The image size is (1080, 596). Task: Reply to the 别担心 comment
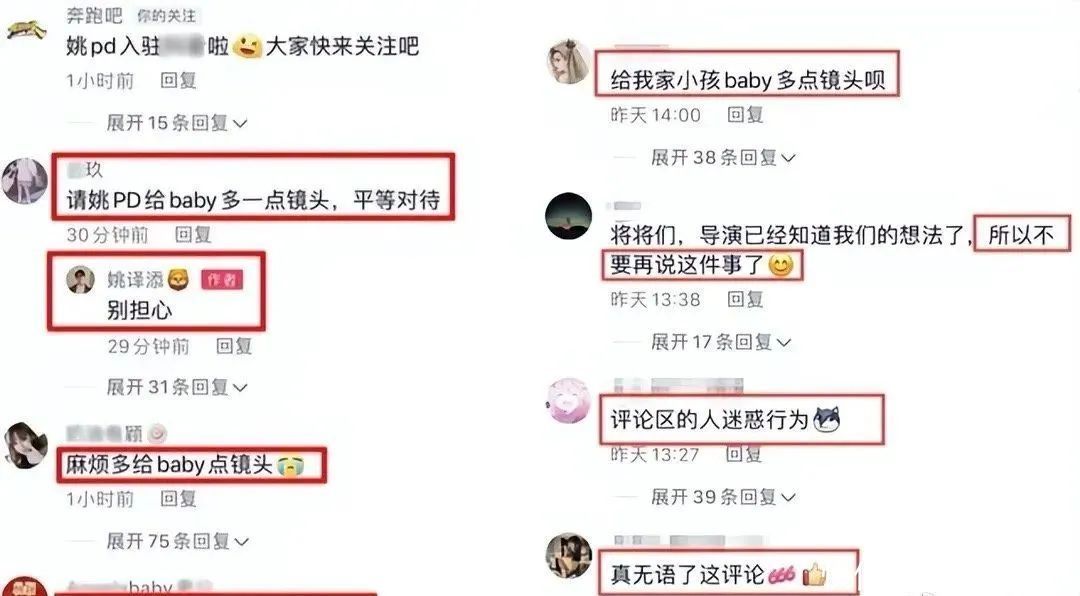pyautogui.click(x=234, y=346)
